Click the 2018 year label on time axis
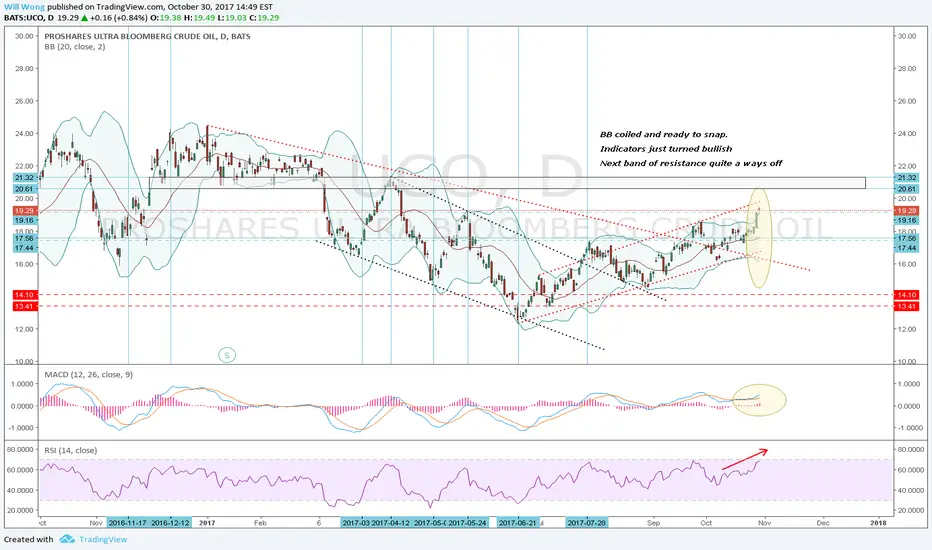 tap(878, 523)
